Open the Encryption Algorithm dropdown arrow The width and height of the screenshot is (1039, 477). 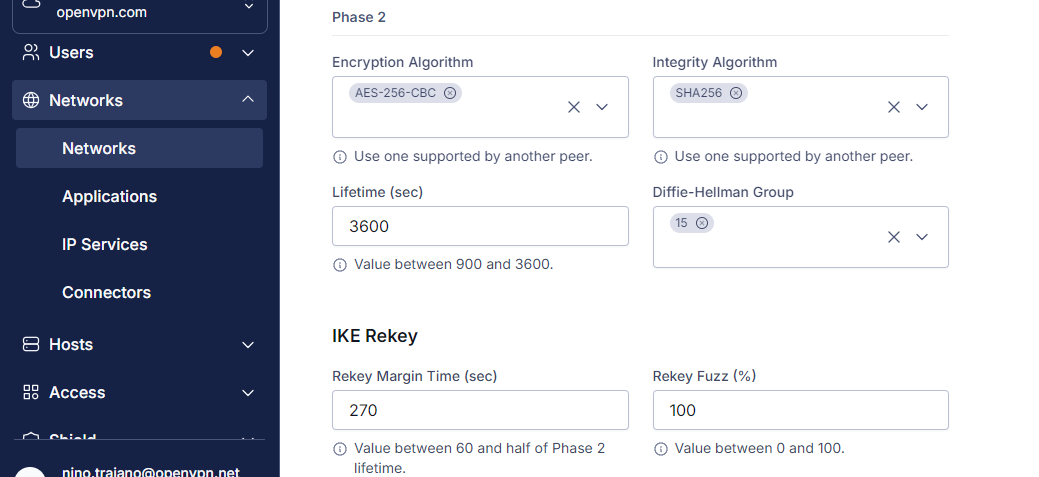coord(602,107)
